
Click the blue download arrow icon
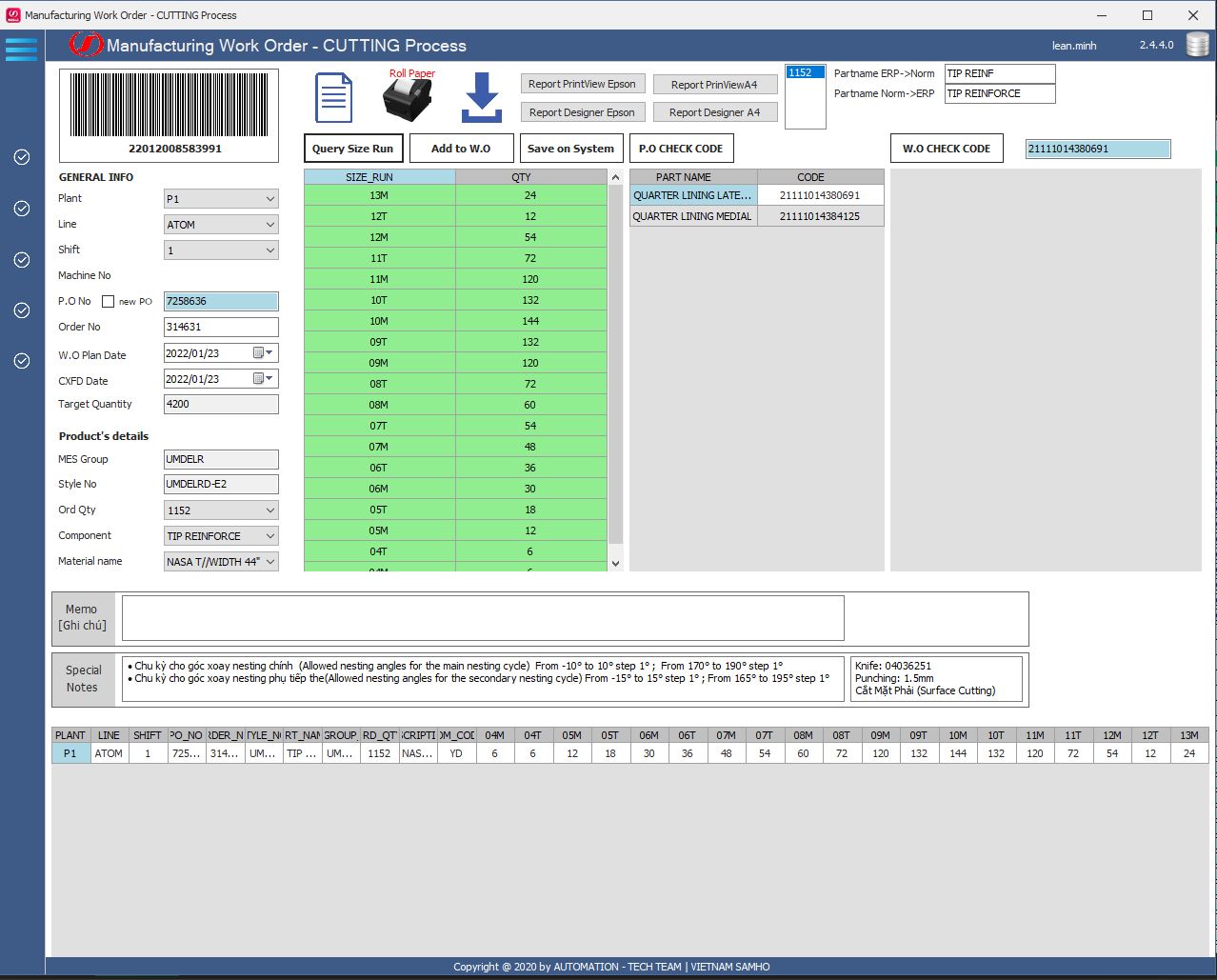(482, 98)
